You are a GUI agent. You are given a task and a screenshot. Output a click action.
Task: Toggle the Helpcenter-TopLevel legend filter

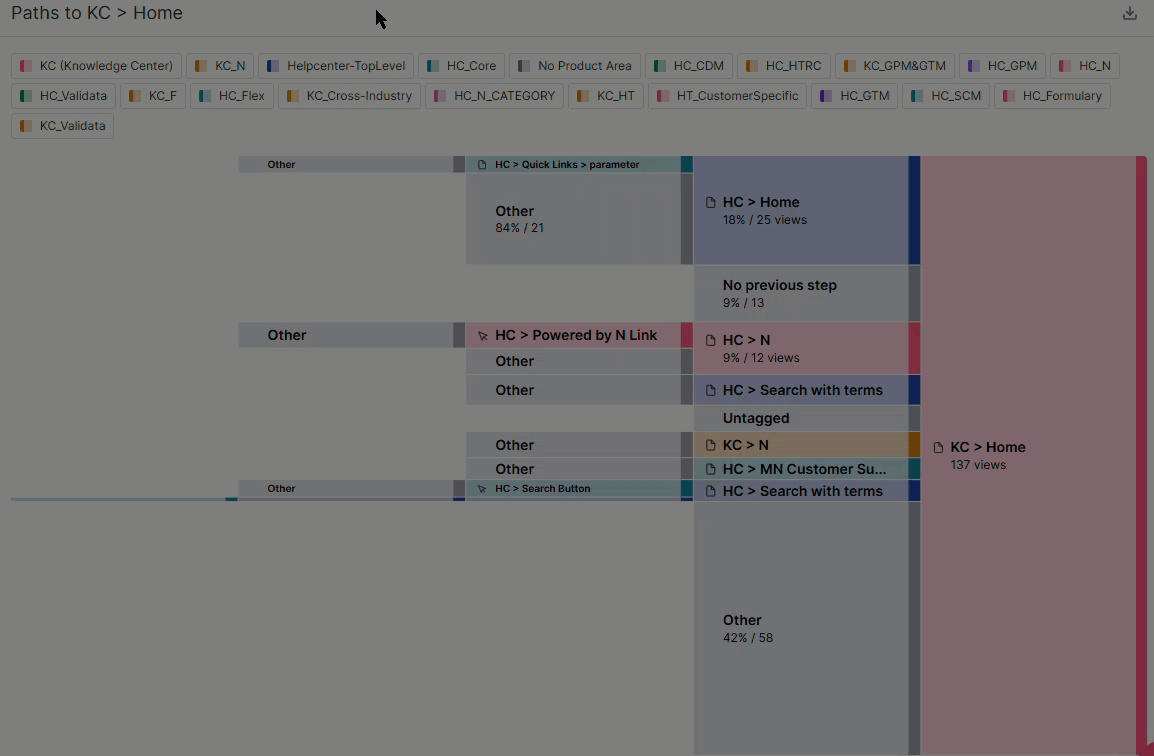point(336,66)
